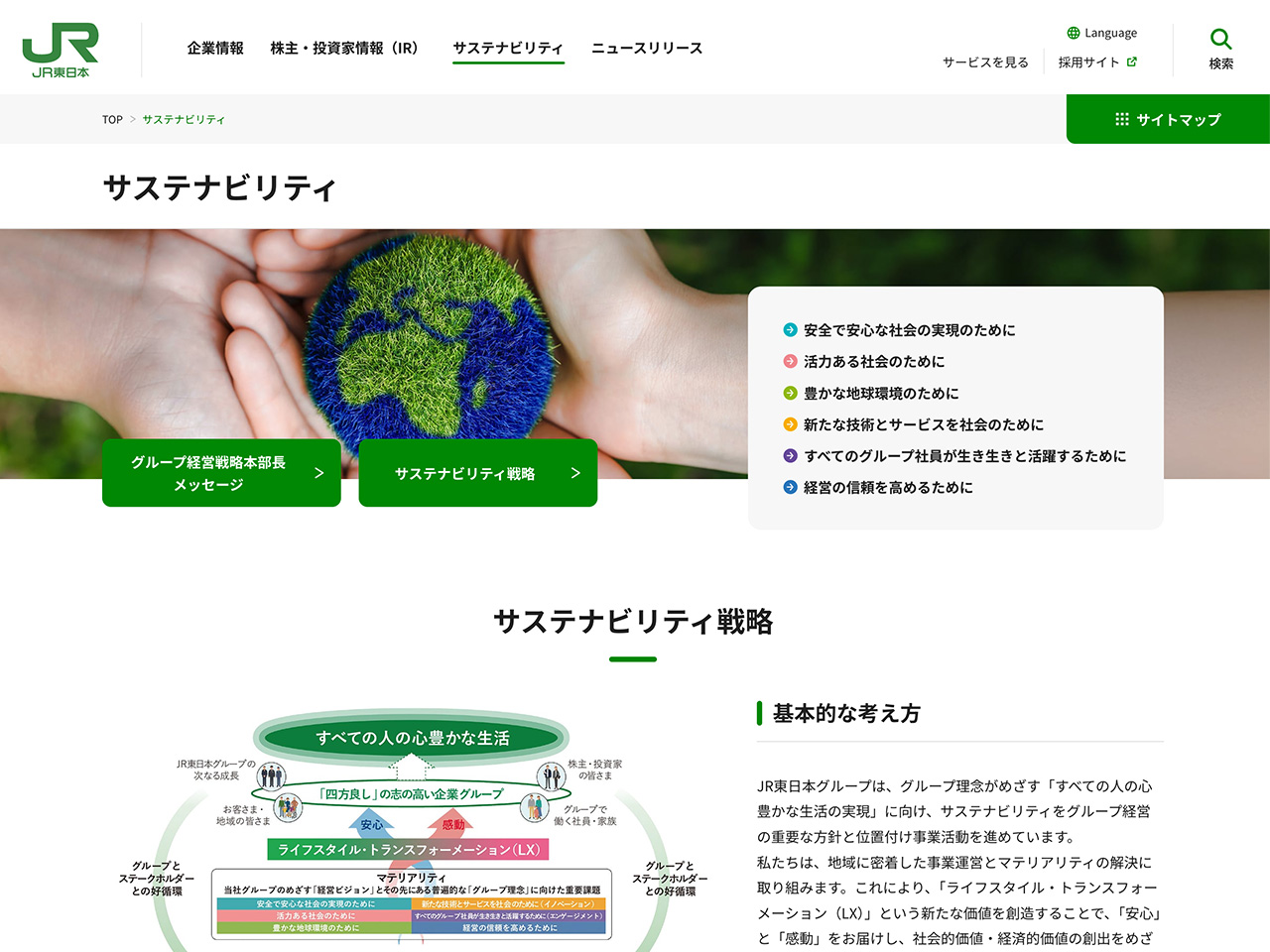Expand the 株主・投資家情報（IR） menu
1270x952 pixels.
344,48
